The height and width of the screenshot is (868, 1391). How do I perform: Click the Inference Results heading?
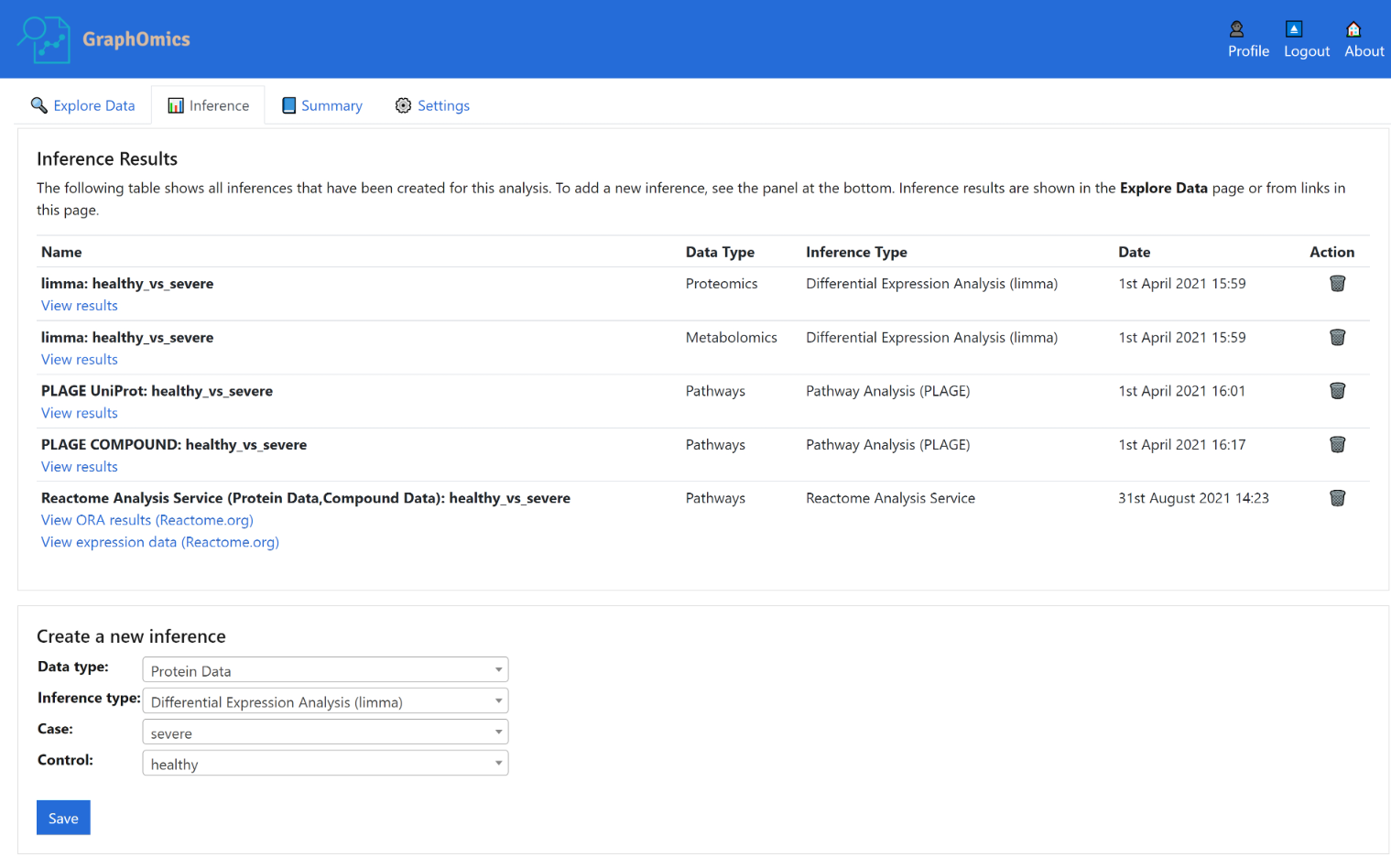point(107,158)
